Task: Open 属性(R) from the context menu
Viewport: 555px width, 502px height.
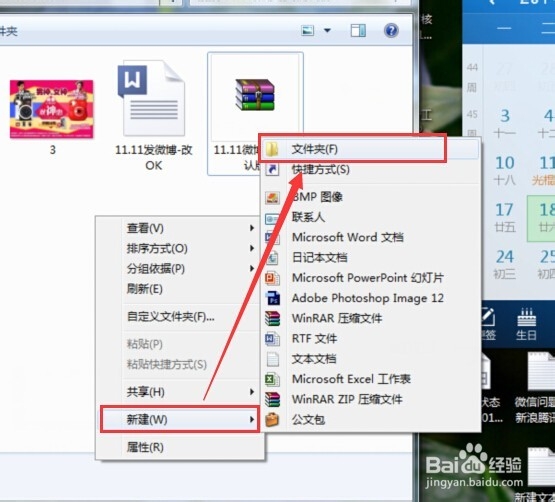Action: (x=180, y=447)
